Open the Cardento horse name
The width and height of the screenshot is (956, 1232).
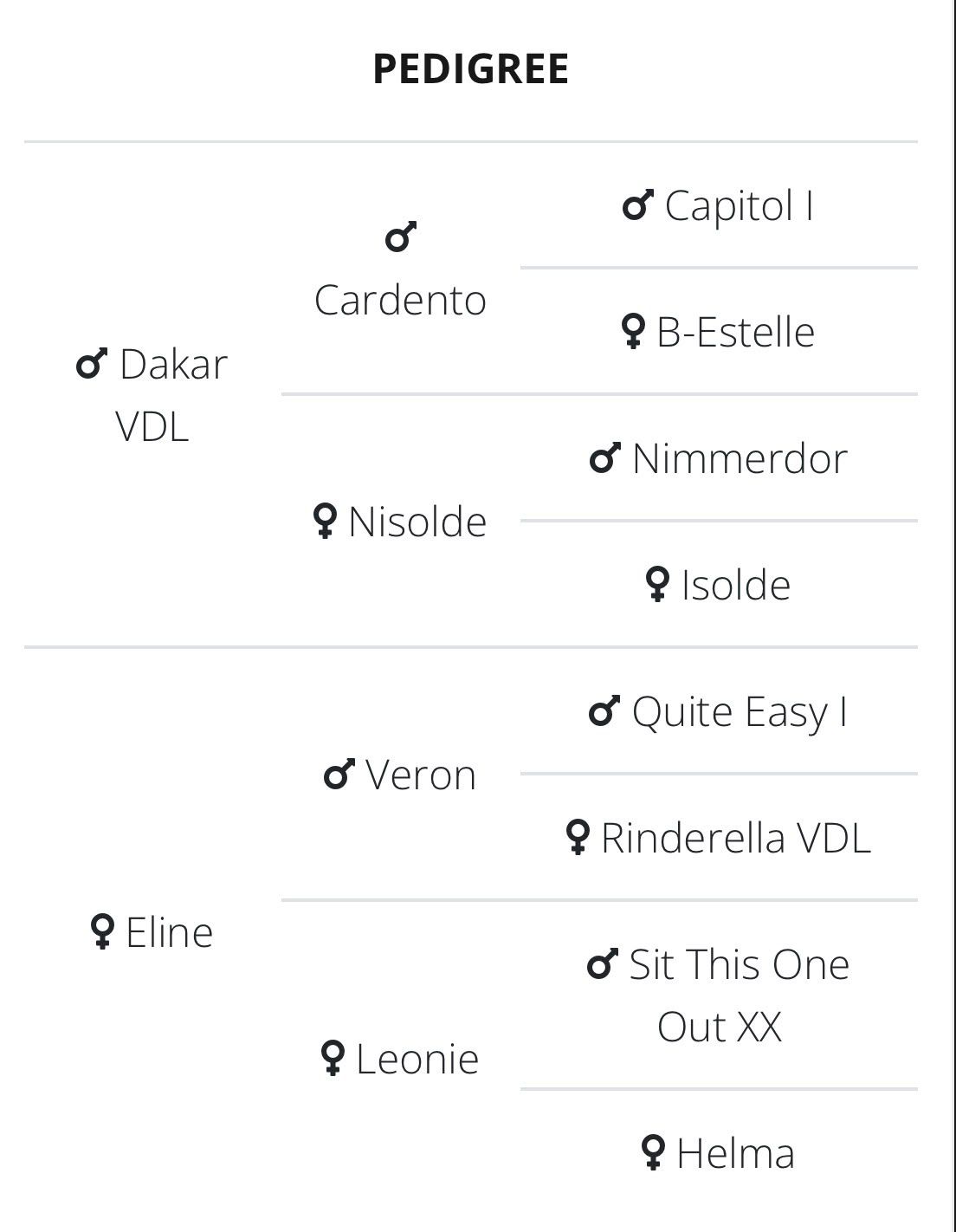[400, 301]
